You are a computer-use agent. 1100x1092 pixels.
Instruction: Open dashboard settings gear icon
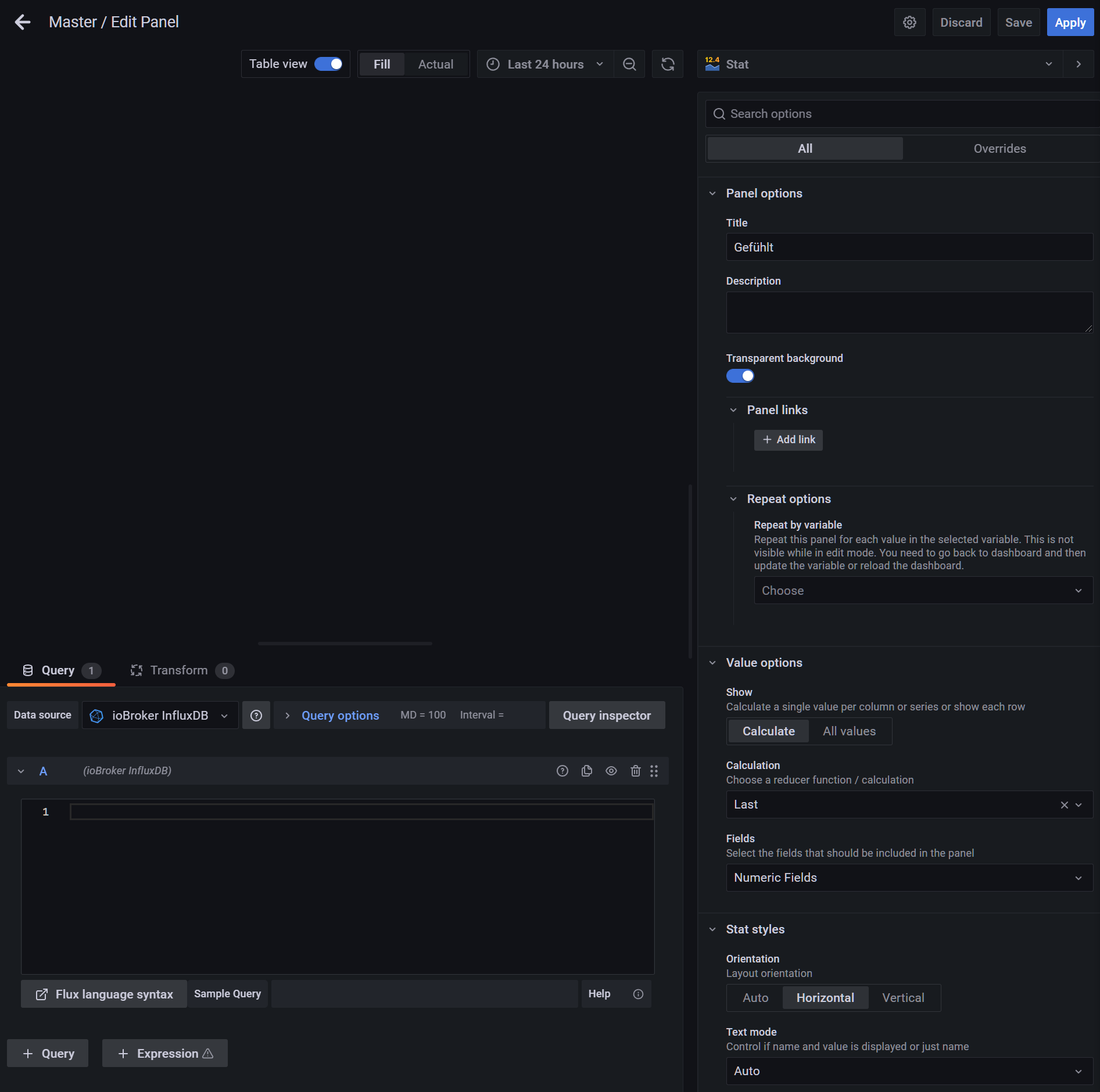coord(909,22)
